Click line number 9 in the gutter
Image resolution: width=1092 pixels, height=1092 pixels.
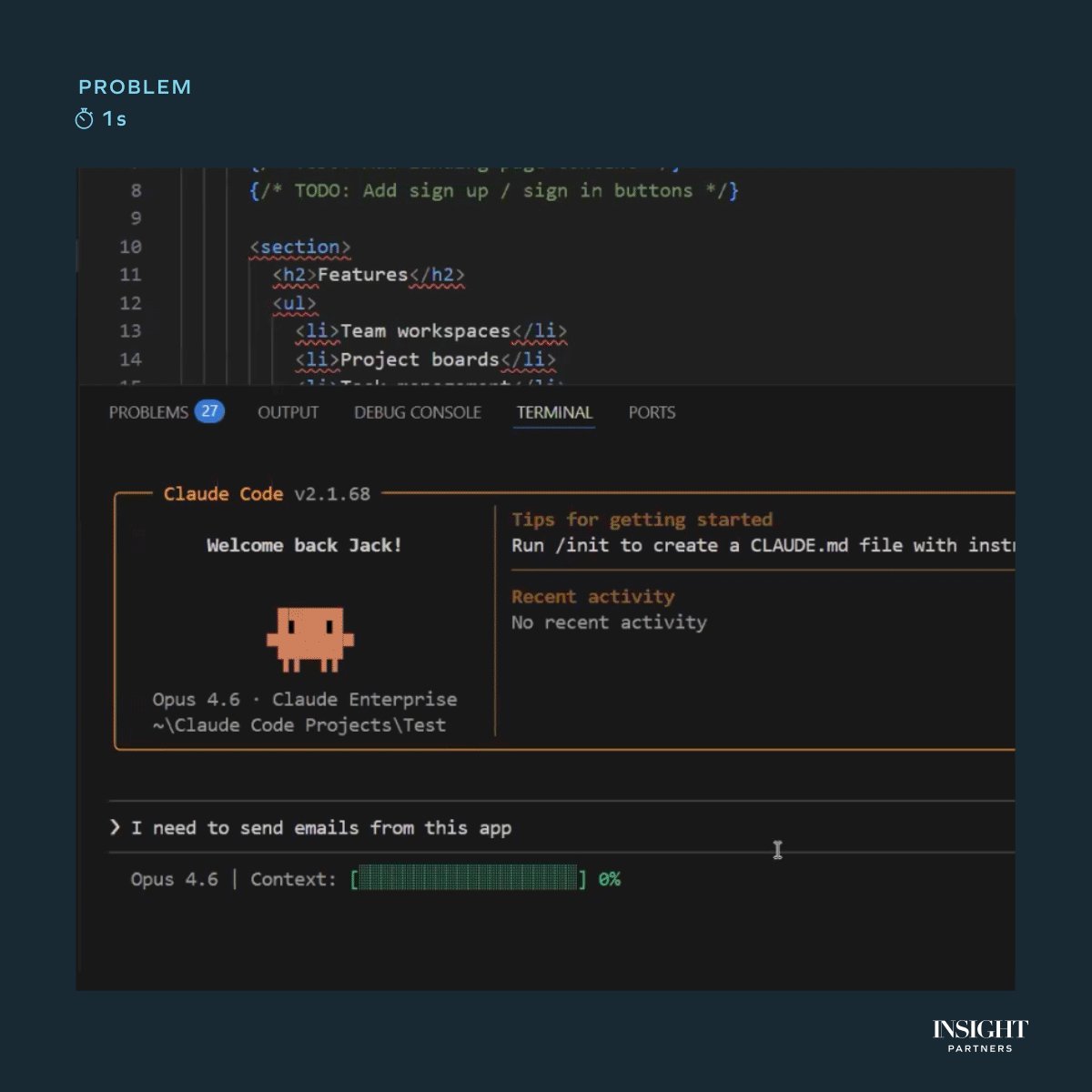pos(136,218)
